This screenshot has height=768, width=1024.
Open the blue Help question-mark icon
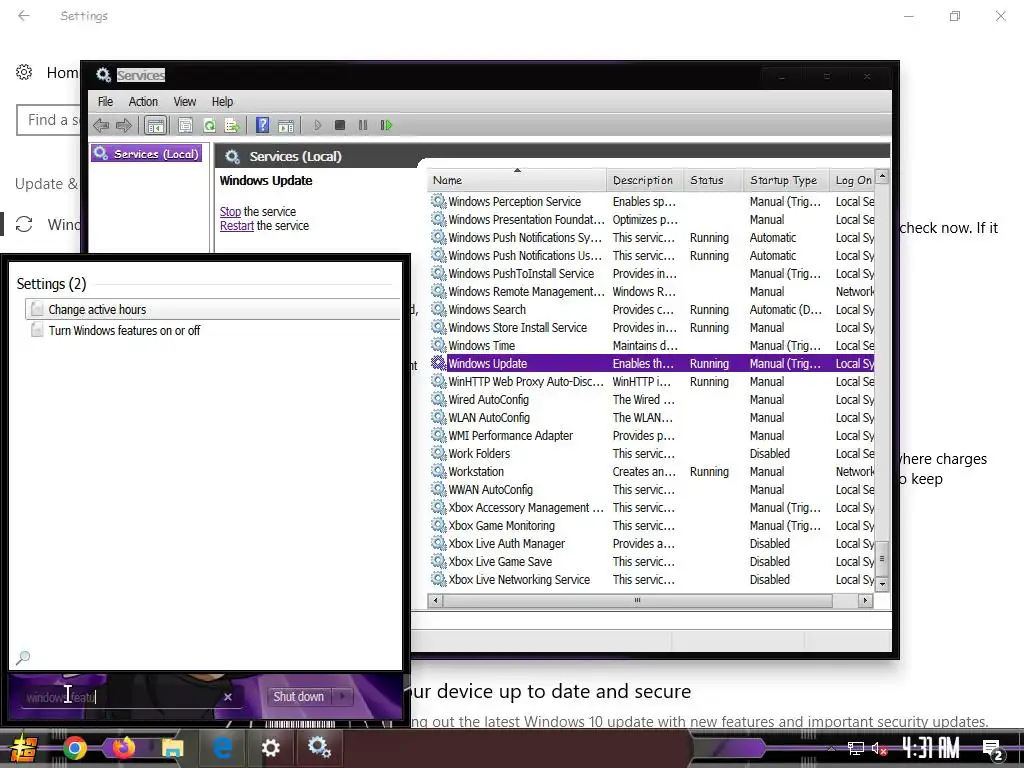pos(263,125)
